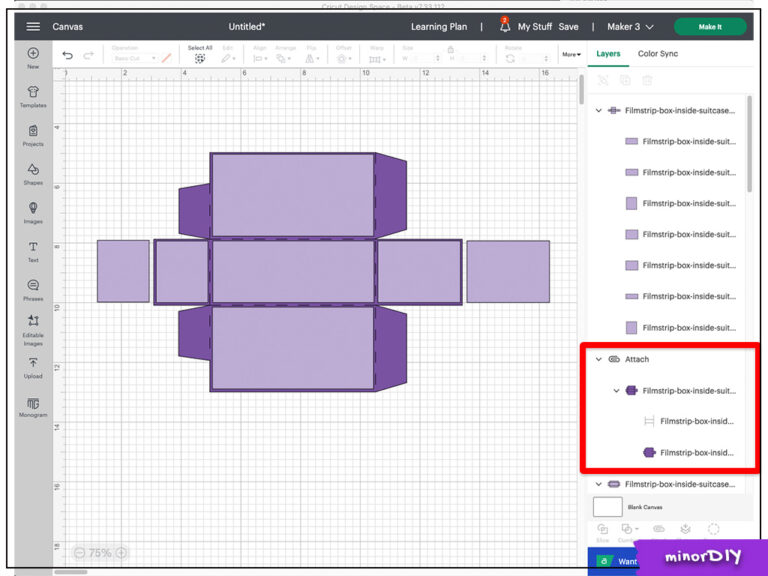Redo the last undone action
Viewport: 768px width, 576px height.
89,55
